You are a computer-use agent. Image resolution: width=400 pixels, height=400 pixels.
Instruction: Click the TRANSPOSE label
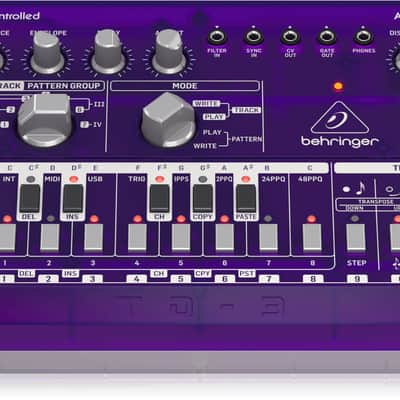[x=376, y=202]
